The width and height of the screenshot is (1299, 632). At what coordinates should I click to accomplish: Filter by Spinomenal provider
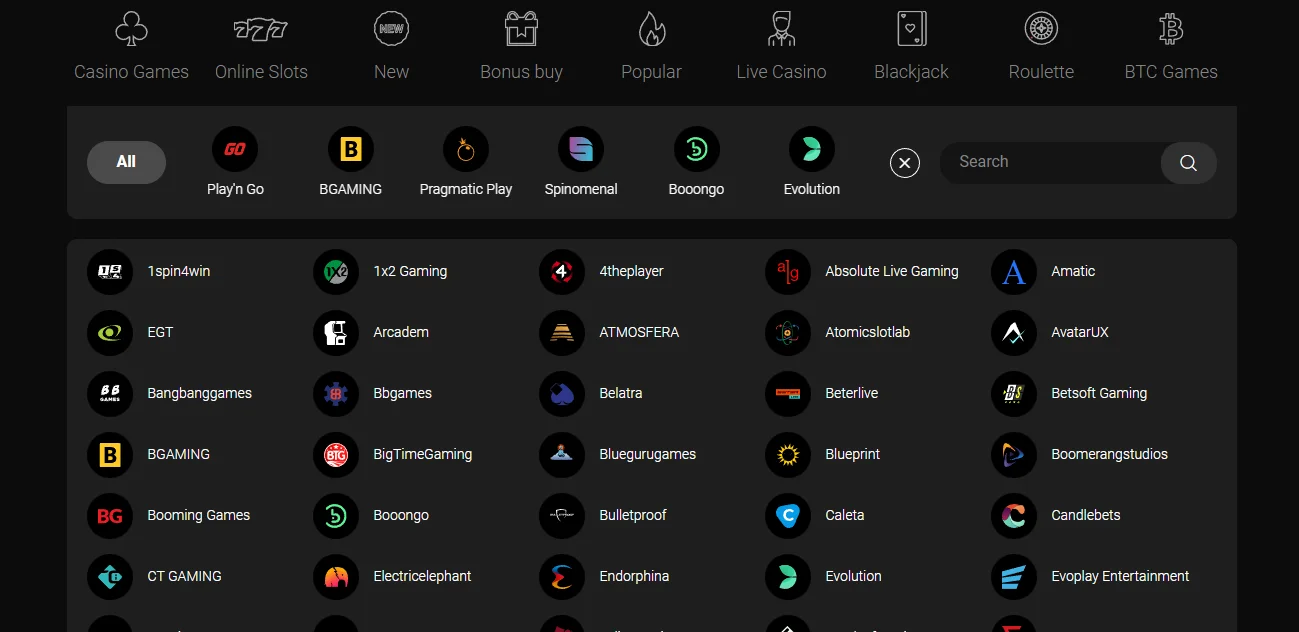pos(581,162)
